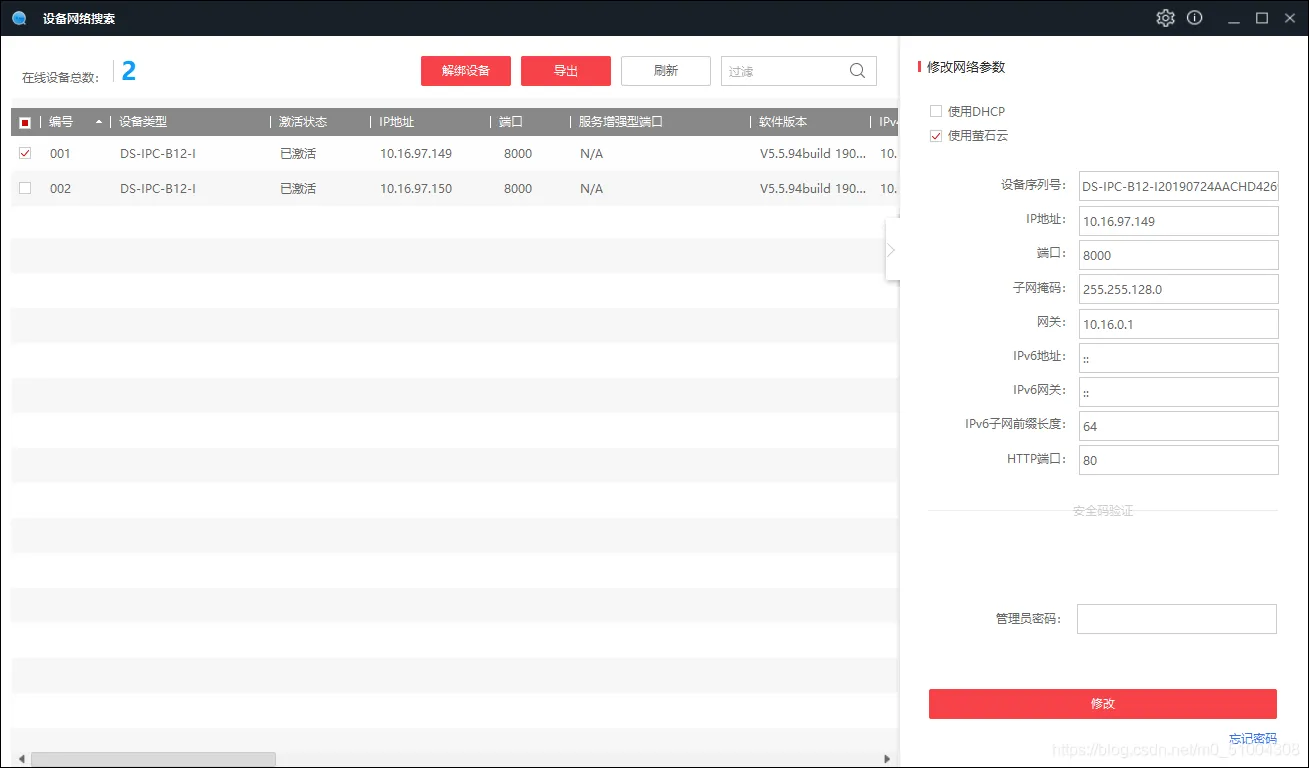Select IP cell 10.16.97.149 in table
The height and width of the screenshot is (768, 1309).
click(416, 154)
